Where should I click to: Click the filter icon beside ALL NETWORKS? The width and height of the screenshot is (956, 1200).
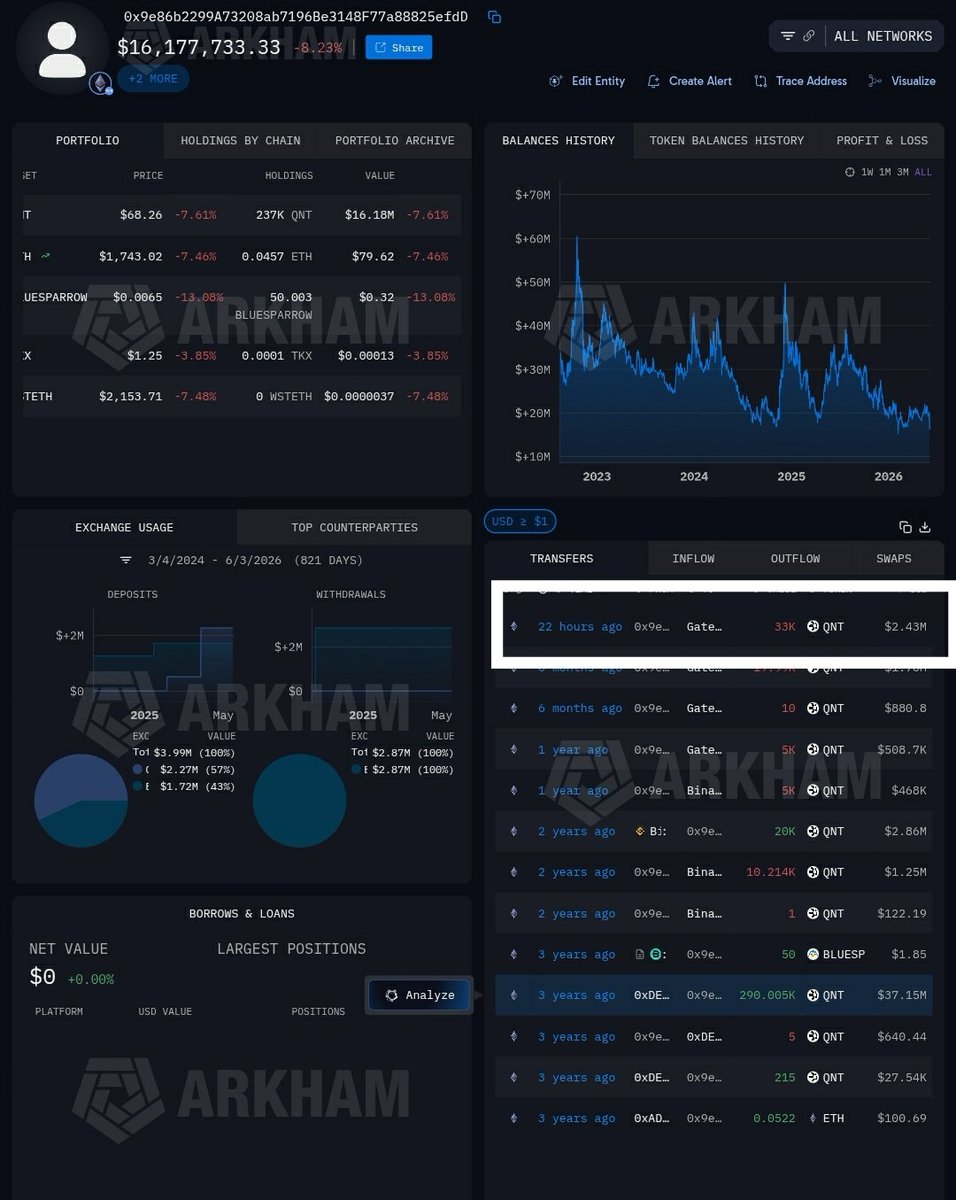[x=788, y=36]
